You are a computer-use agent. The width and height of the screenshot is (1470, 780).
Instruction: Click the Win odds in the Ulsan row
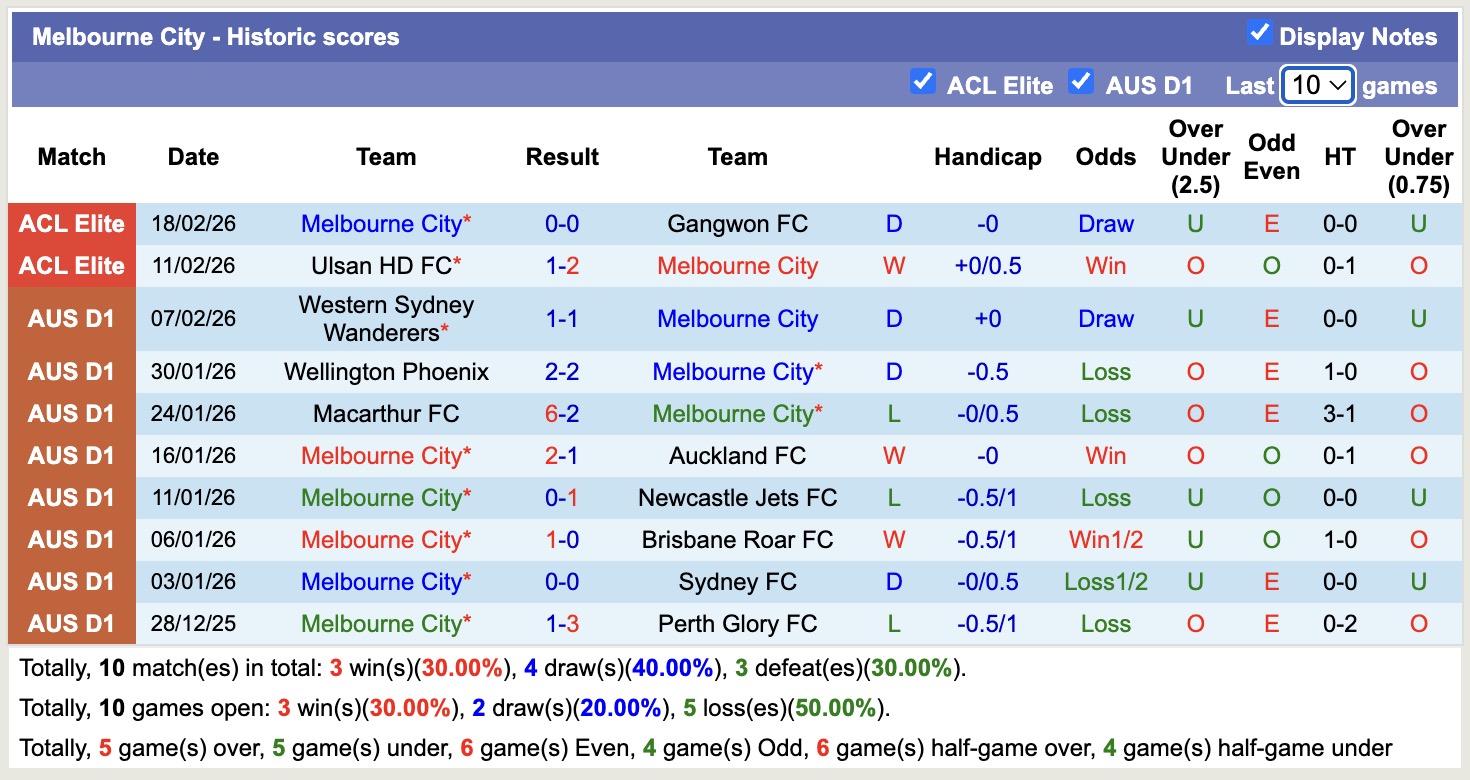pos(1105,265)
